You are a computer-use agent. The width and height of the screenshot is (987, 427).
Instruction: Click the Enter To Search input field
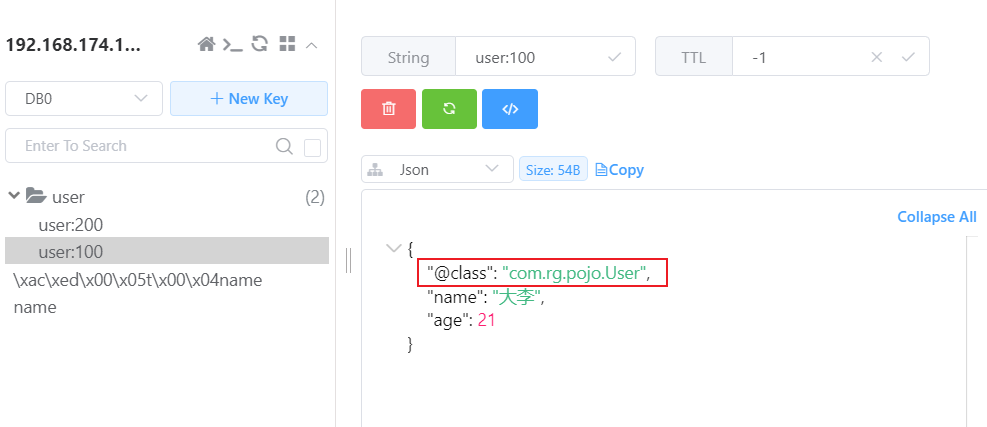pyautogui.click(x=140, y=146)
